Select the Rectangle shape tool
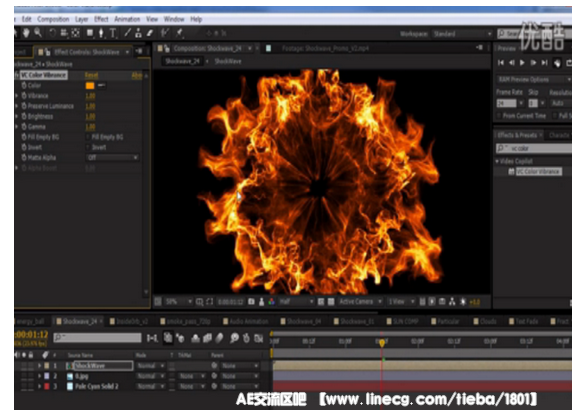 (x=90, y=33)
